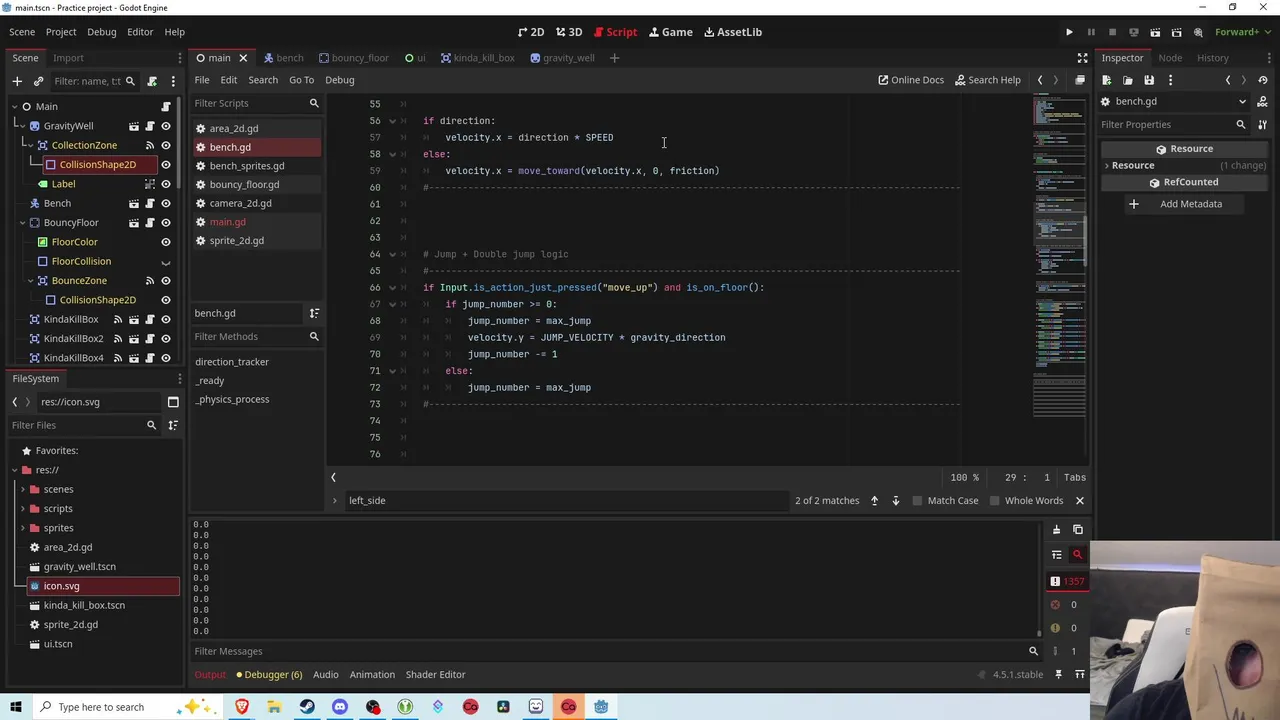Add a new child node with the plus icon
This screenshot has height=720, width=1280.
[17, 81]
